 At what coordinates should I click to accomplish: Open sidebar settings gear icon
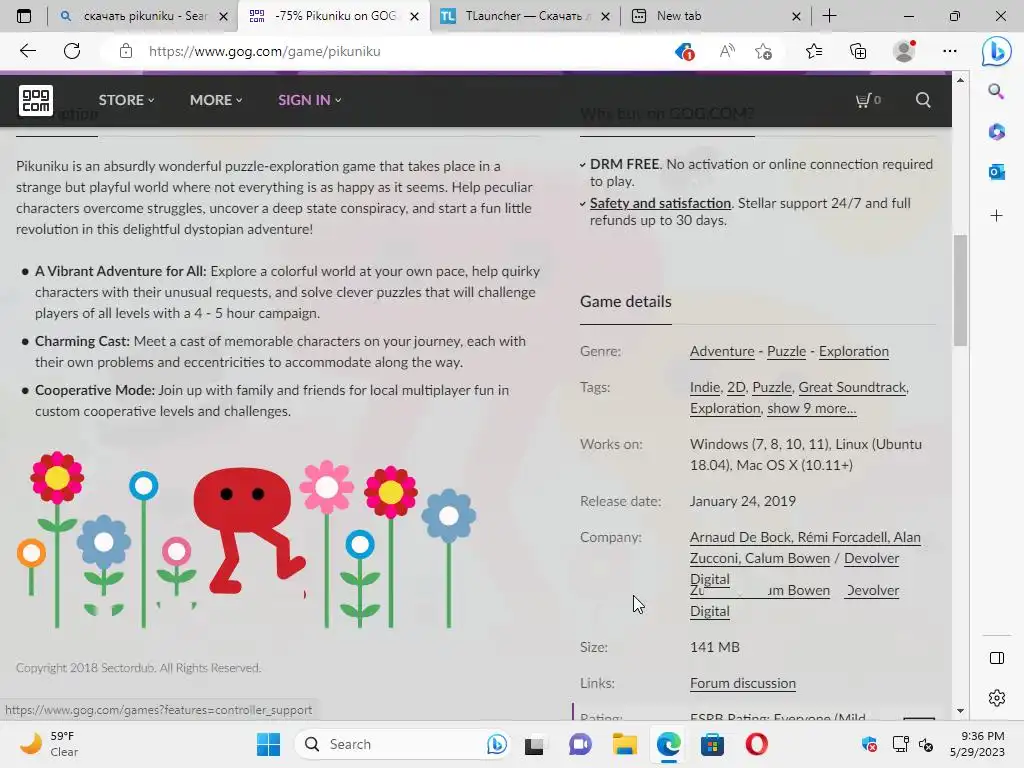coord(997,698)
